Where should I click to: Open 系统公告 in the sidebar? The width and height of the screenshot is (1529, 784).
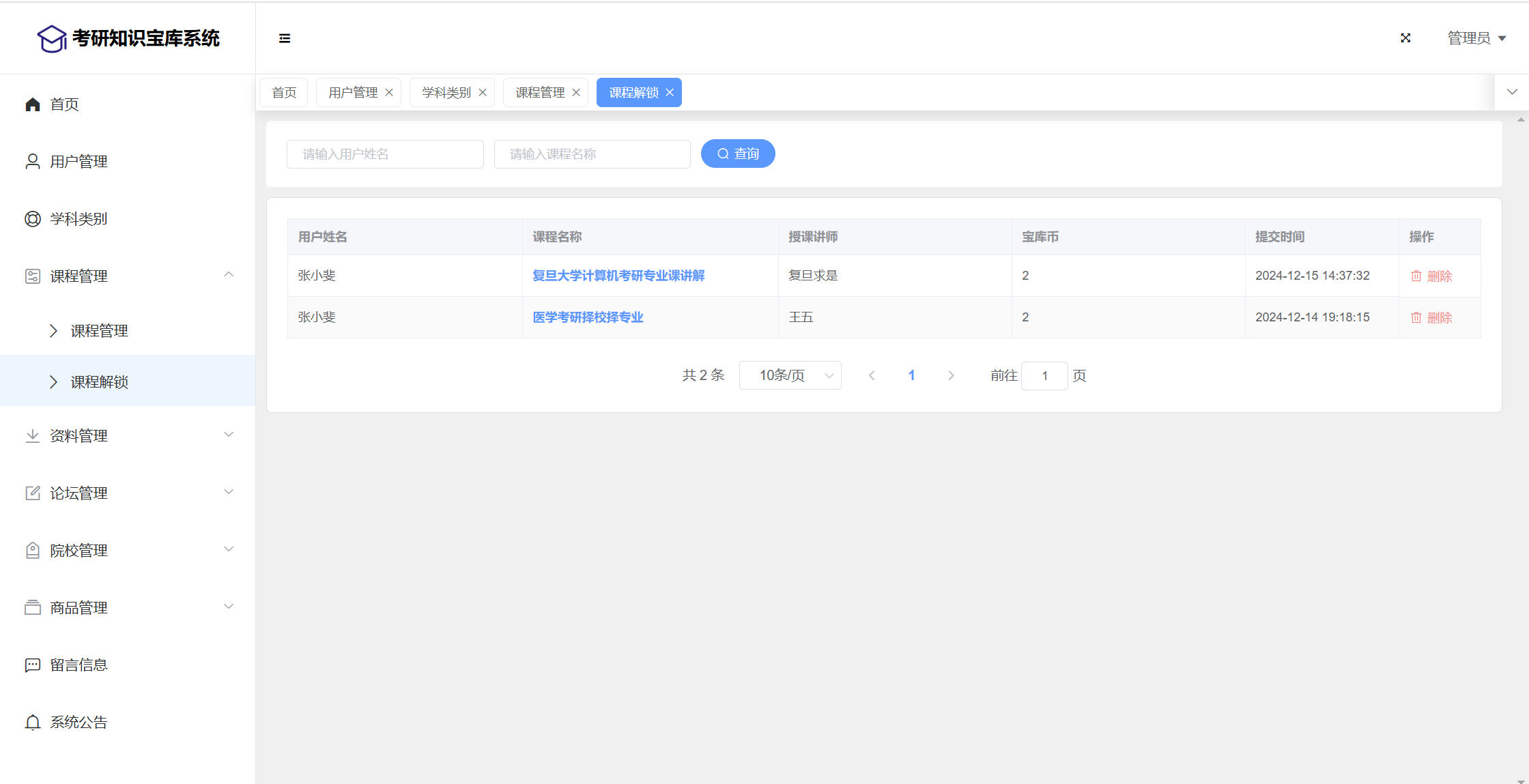[x=78, y=723]
